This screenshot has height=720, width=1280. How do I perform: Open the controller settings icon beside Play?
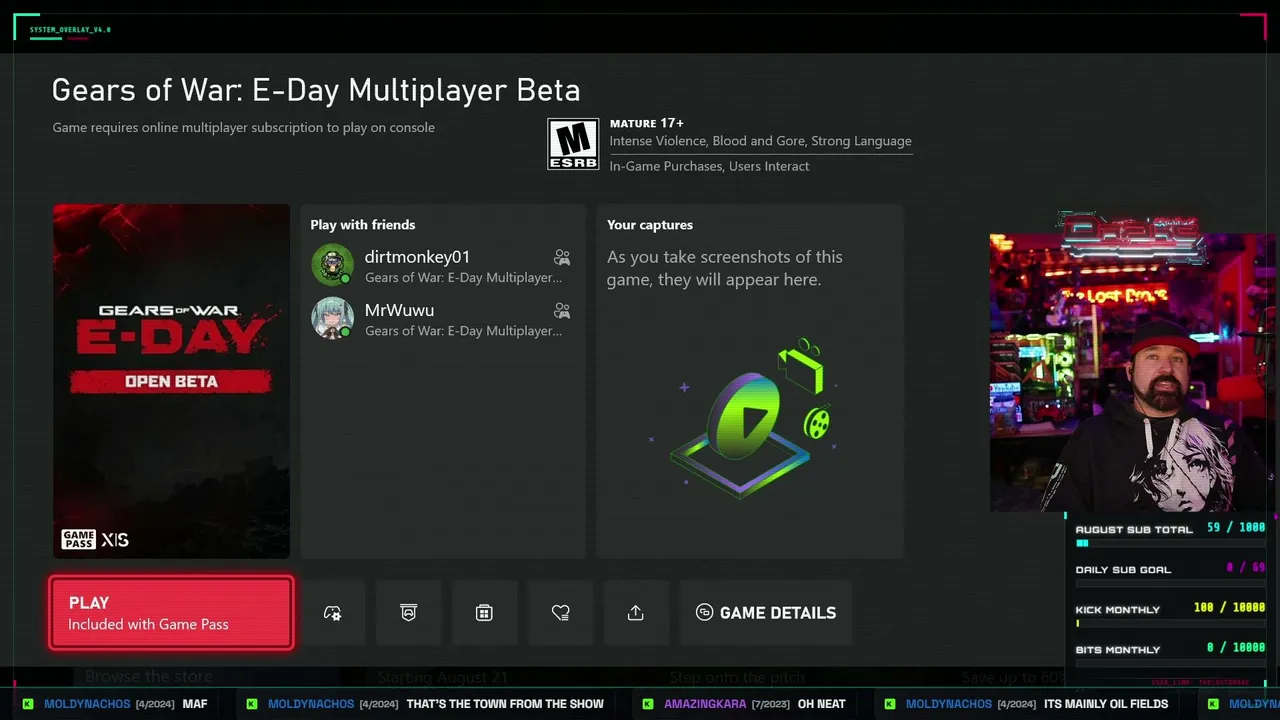coord(333,613)
